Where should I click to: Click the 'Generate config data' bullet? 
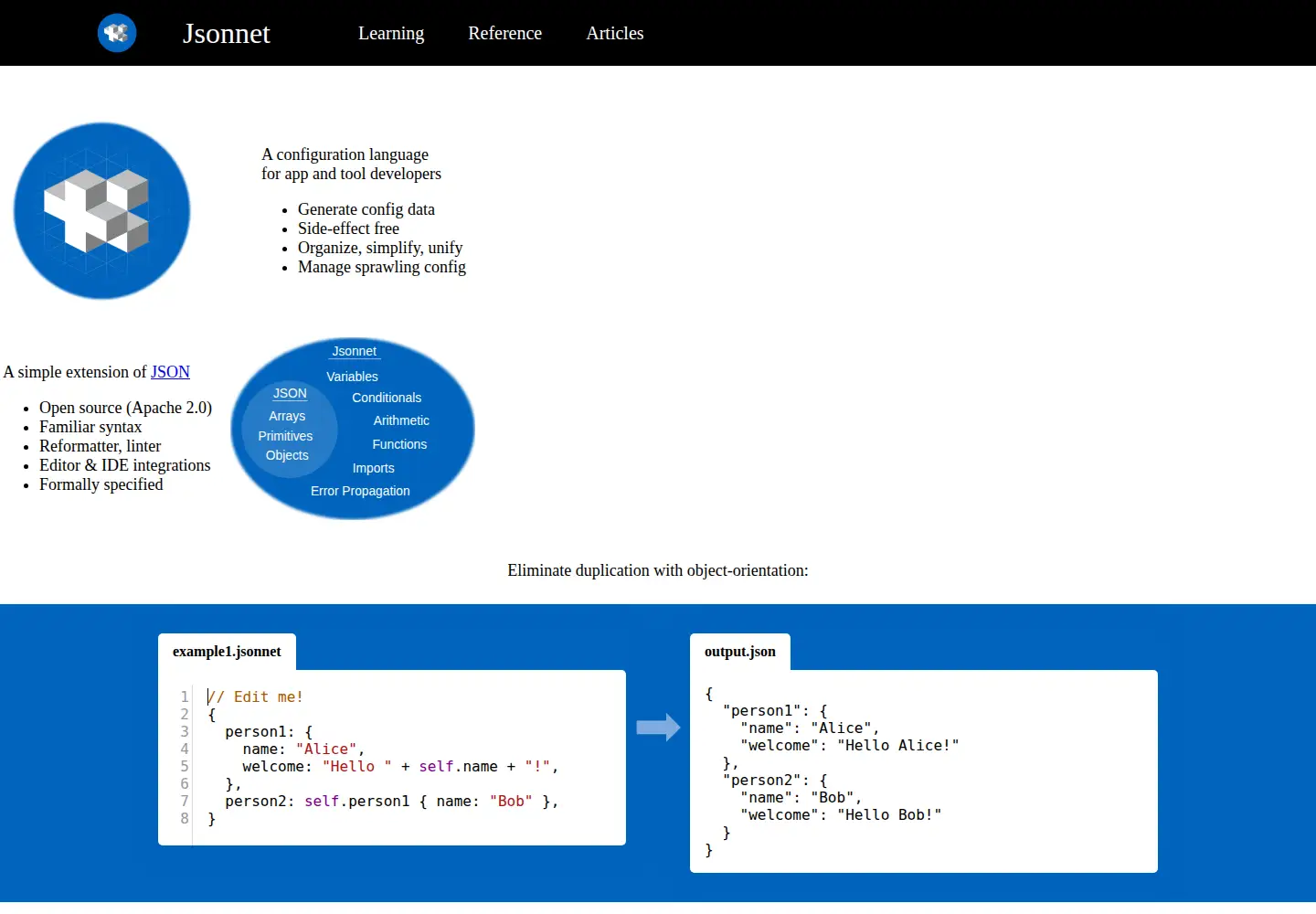coord(366,209)
